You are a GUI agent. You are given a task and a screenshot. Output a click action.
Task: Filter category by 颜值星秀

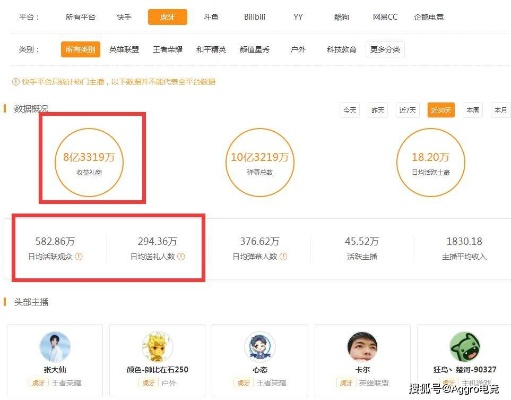coord(255,50)
